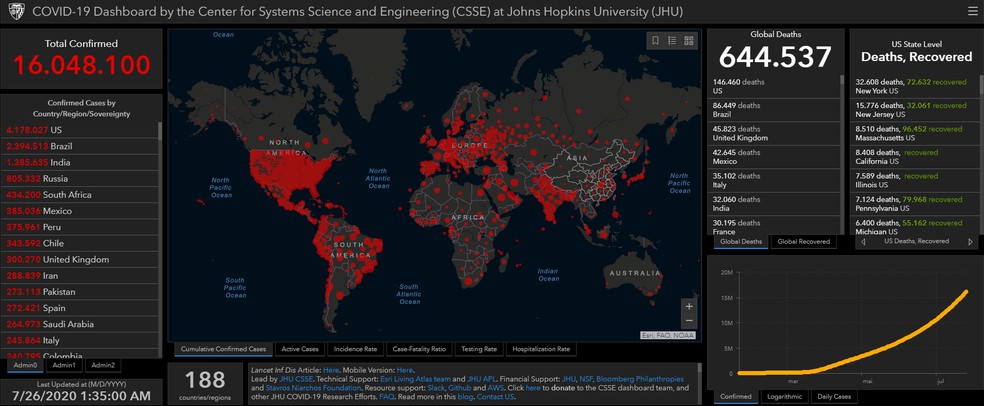Zoom out on the map with minus
This screenshot has height=406, width=984.
click(x=689, y=321)
